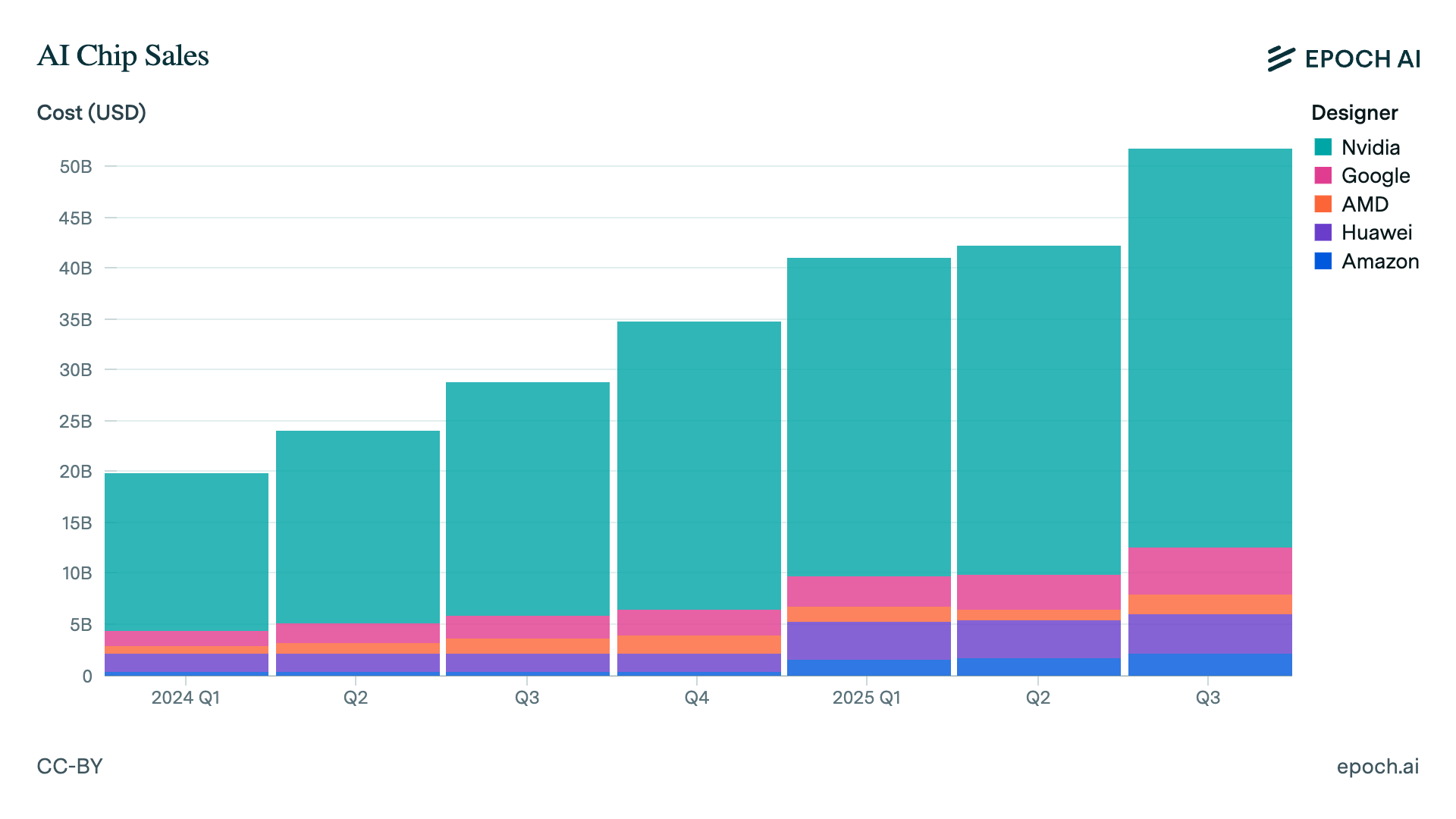Click the AI Chip Sales title
The image size is (1456, 819).
[123, 55]
